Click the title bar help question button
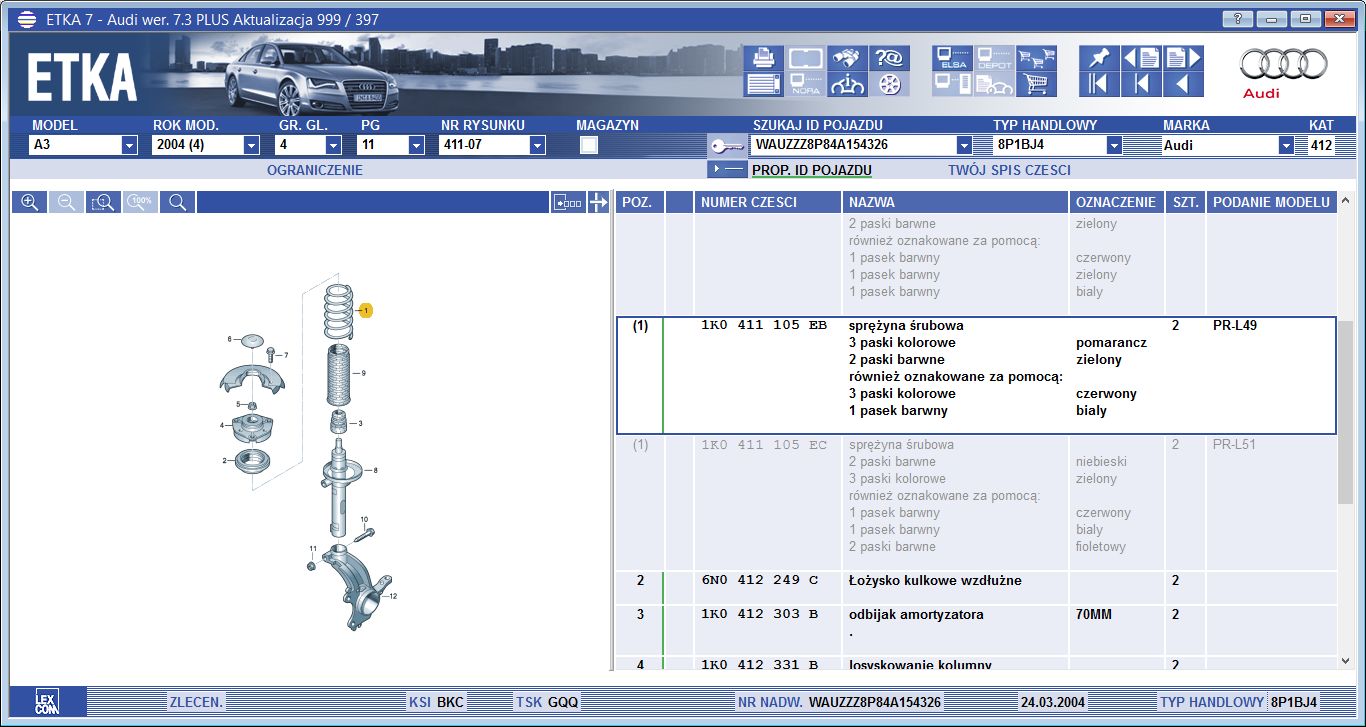The height and width of the screenshot is (727, 1366). click(x=1237, y=19)
